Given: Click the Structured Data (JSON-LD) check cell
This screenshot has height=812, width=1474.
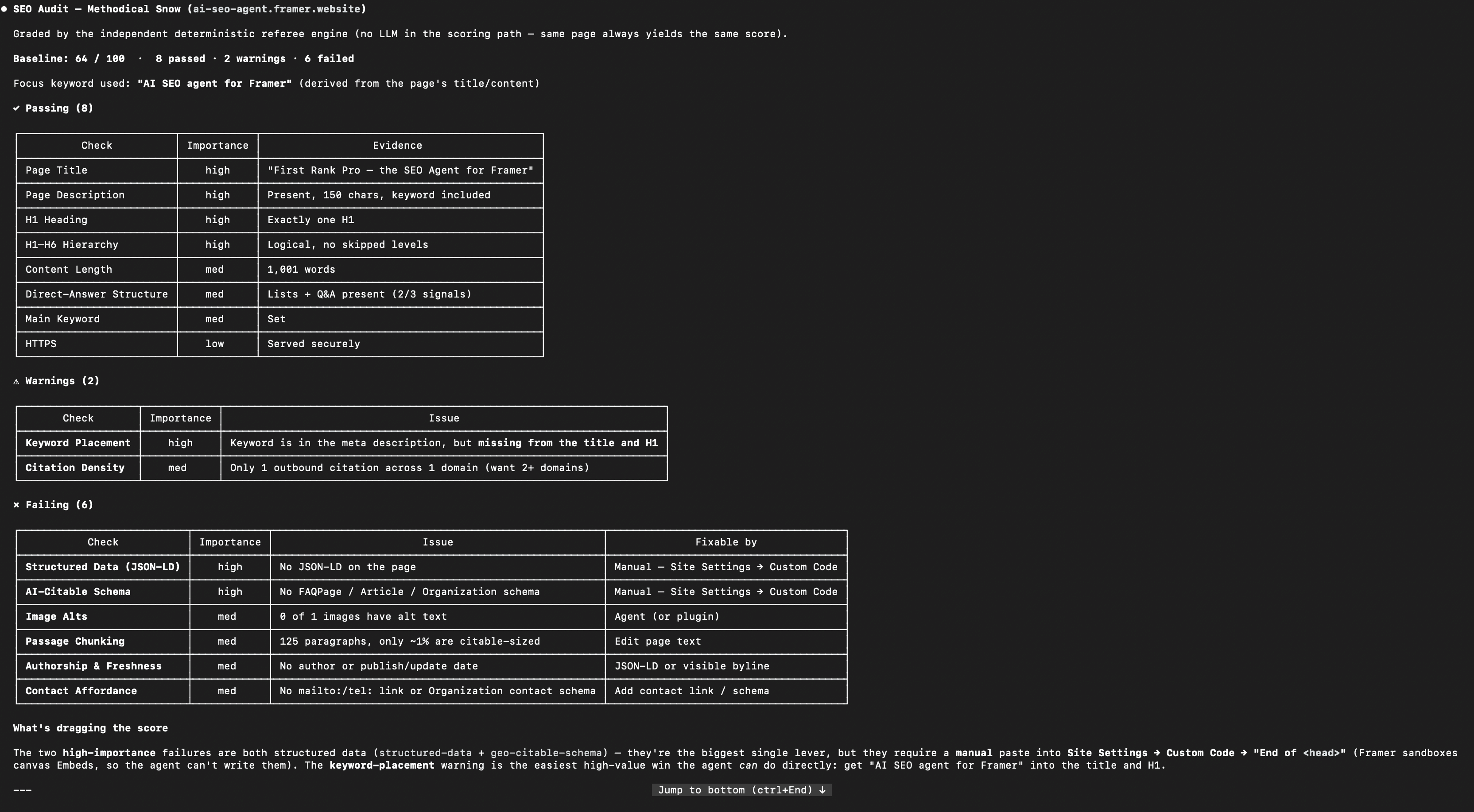Looking at the screenshot, I should coord(103,567).
